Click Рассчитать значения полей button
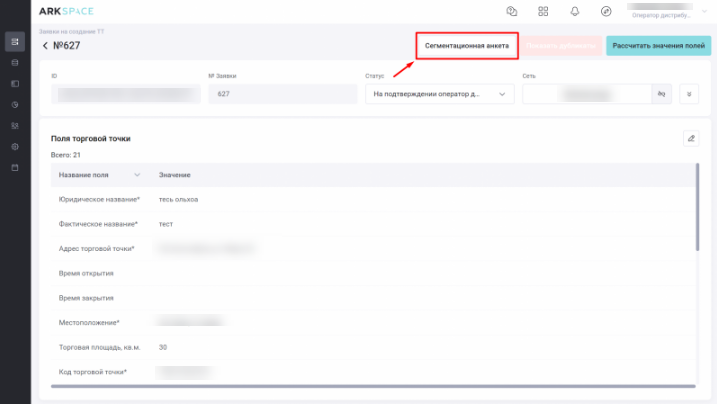Viewport: 717px width, 407px height. tap(658, 46)
